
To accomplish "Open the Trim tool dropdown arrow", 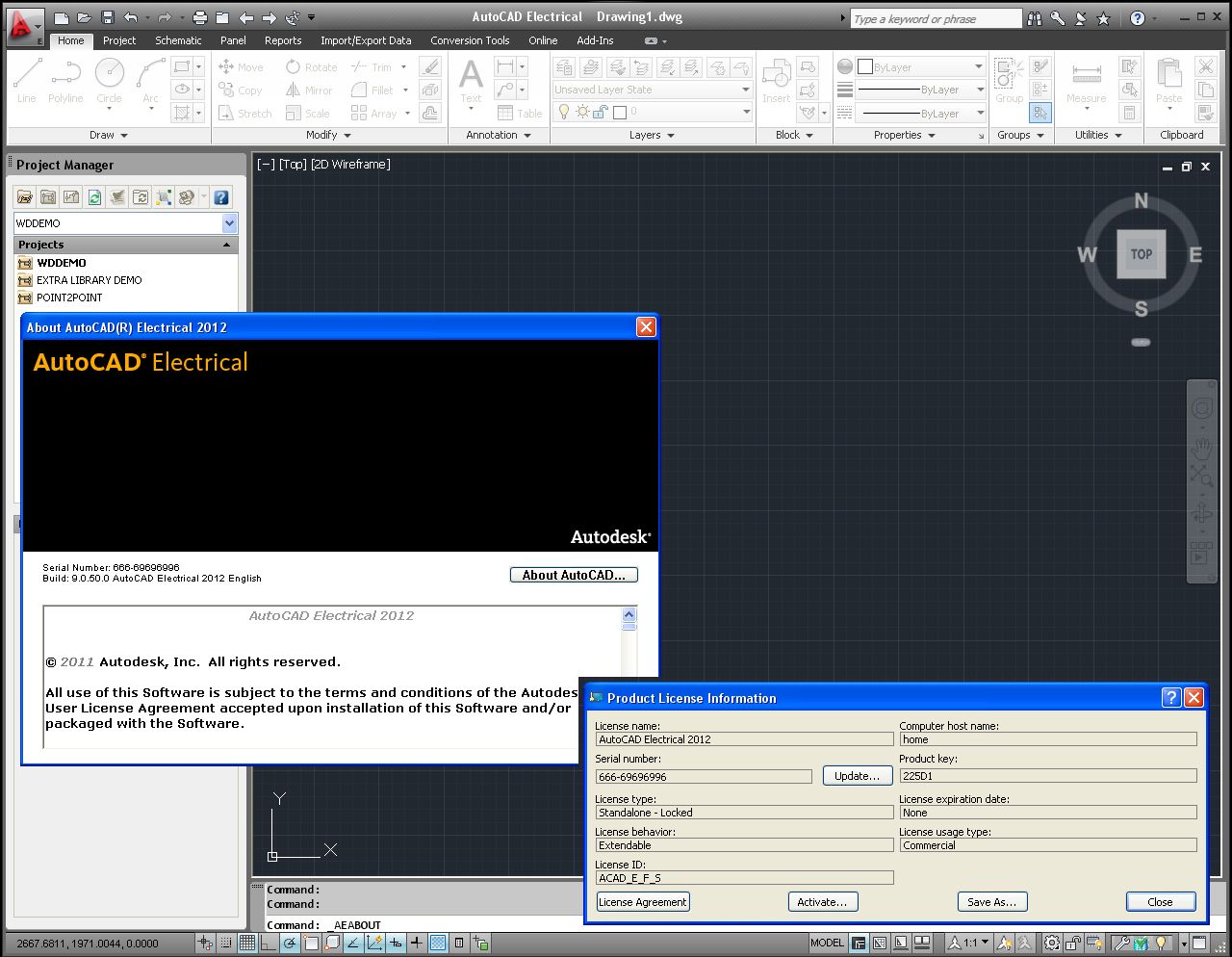I will click(403, 67).
